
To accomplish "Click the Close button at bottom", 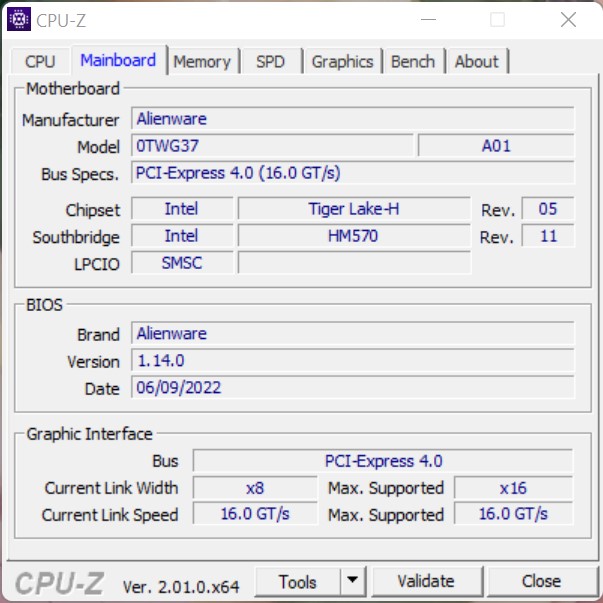I will point(541,581).
